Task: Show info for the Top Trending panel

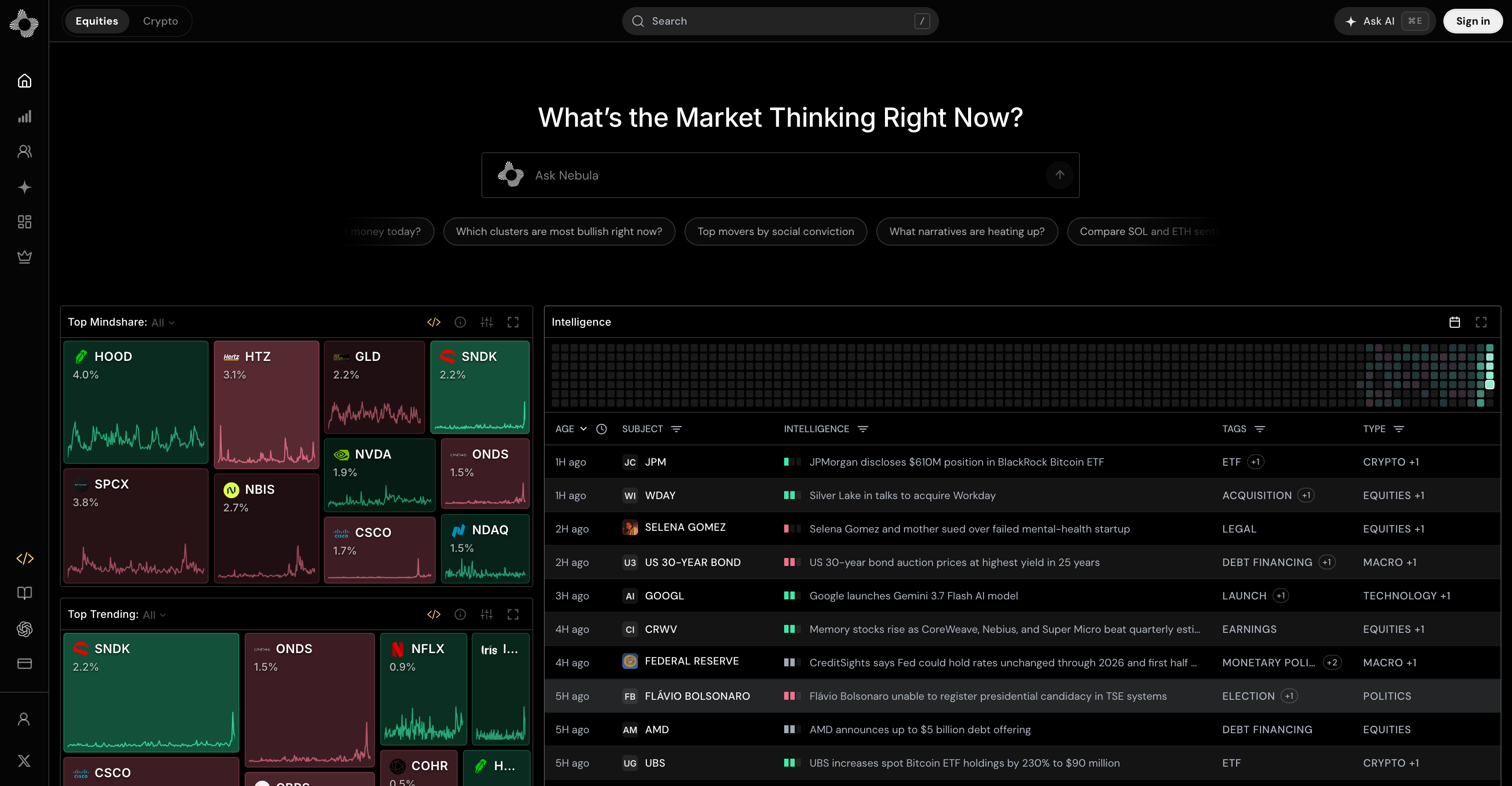Action: 460,615
